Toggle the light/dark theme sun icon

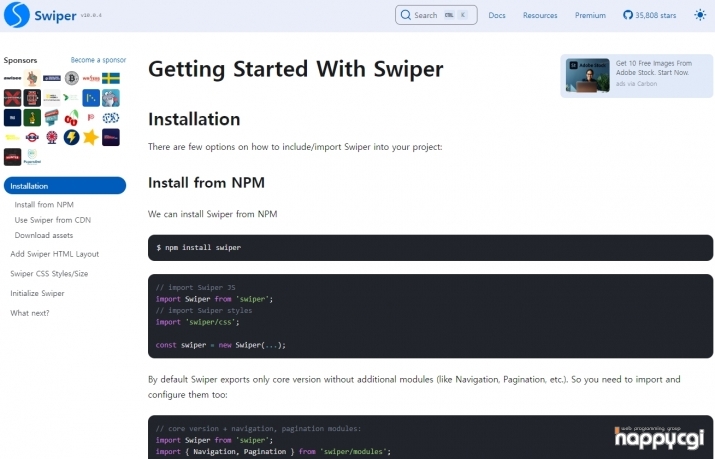pyautogui.click(x=700, y=15)
